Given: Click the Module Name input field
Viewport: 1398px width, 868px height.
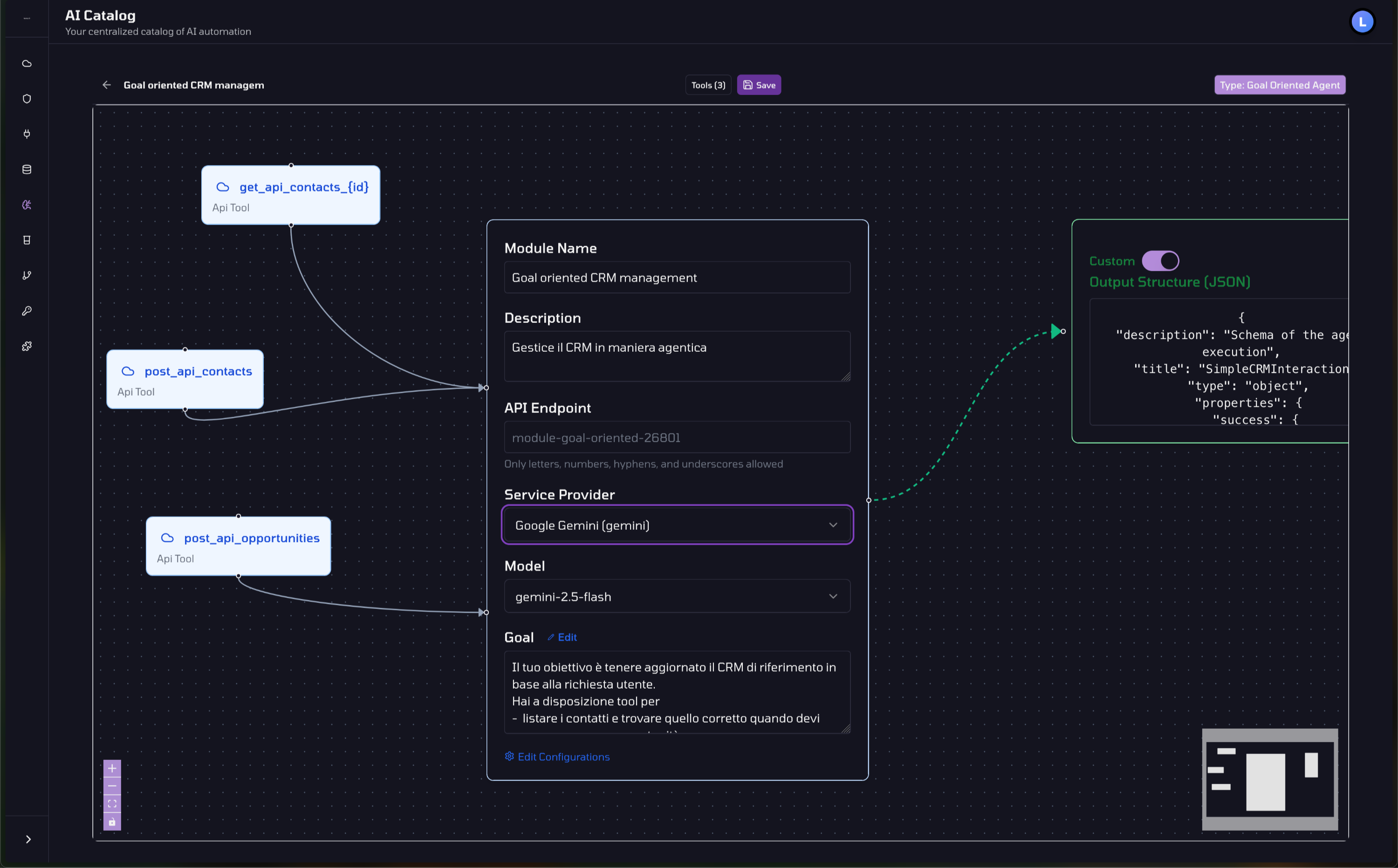Looking at the screenshot, I should [677, 278].
